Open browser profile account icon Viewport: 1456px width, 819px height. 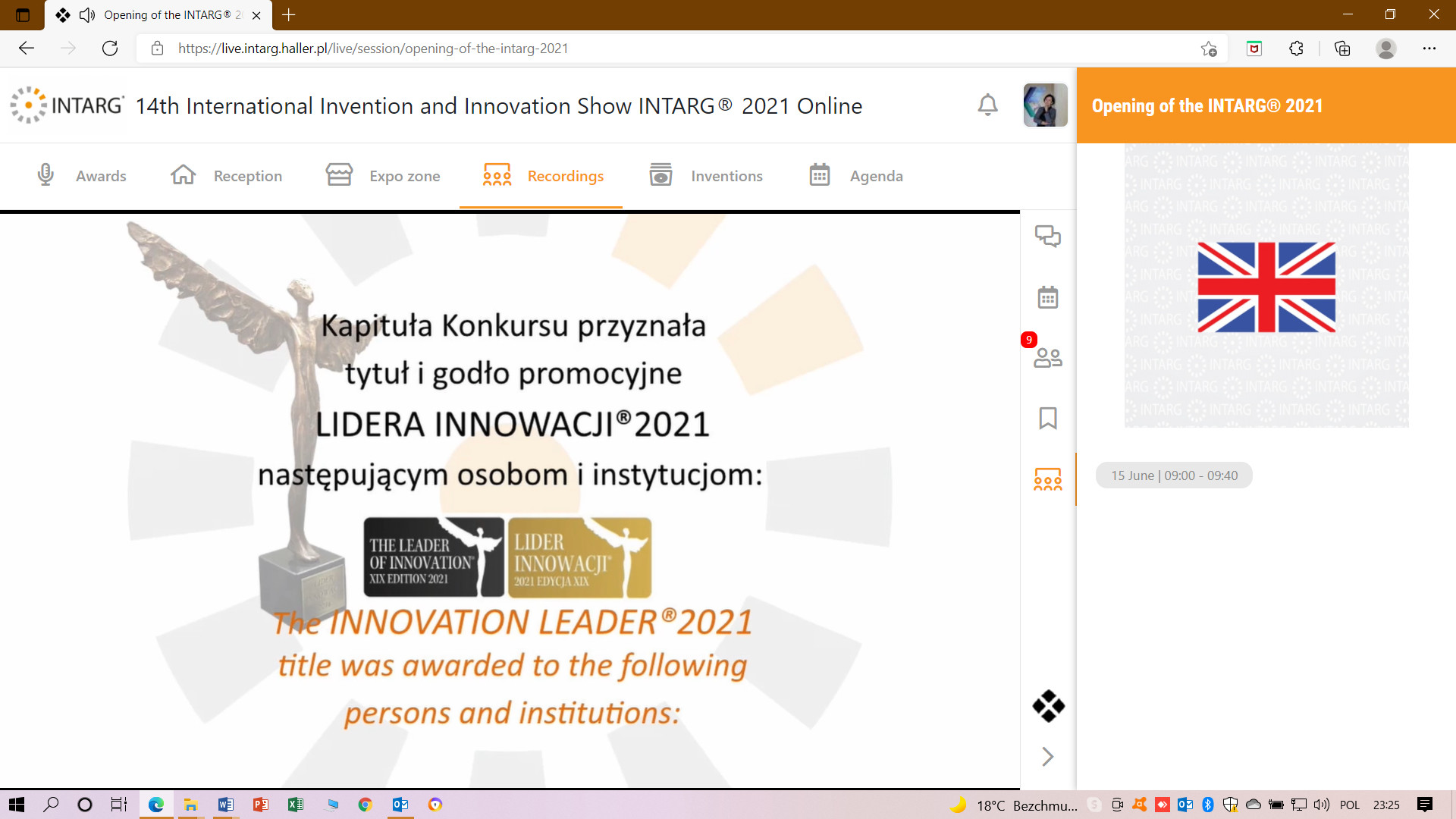tap(1386, 49)
